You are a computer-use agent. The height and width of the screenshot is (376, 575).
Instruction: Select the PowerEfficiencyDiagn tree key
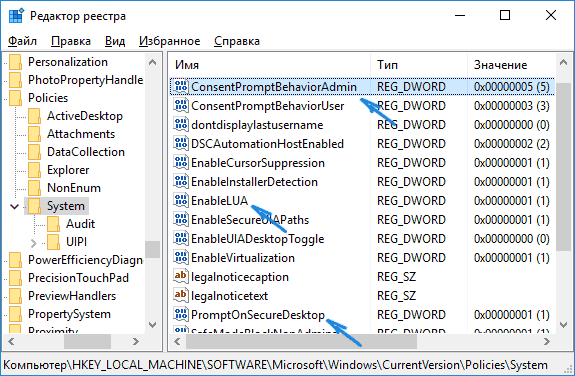tap(85, 260)
